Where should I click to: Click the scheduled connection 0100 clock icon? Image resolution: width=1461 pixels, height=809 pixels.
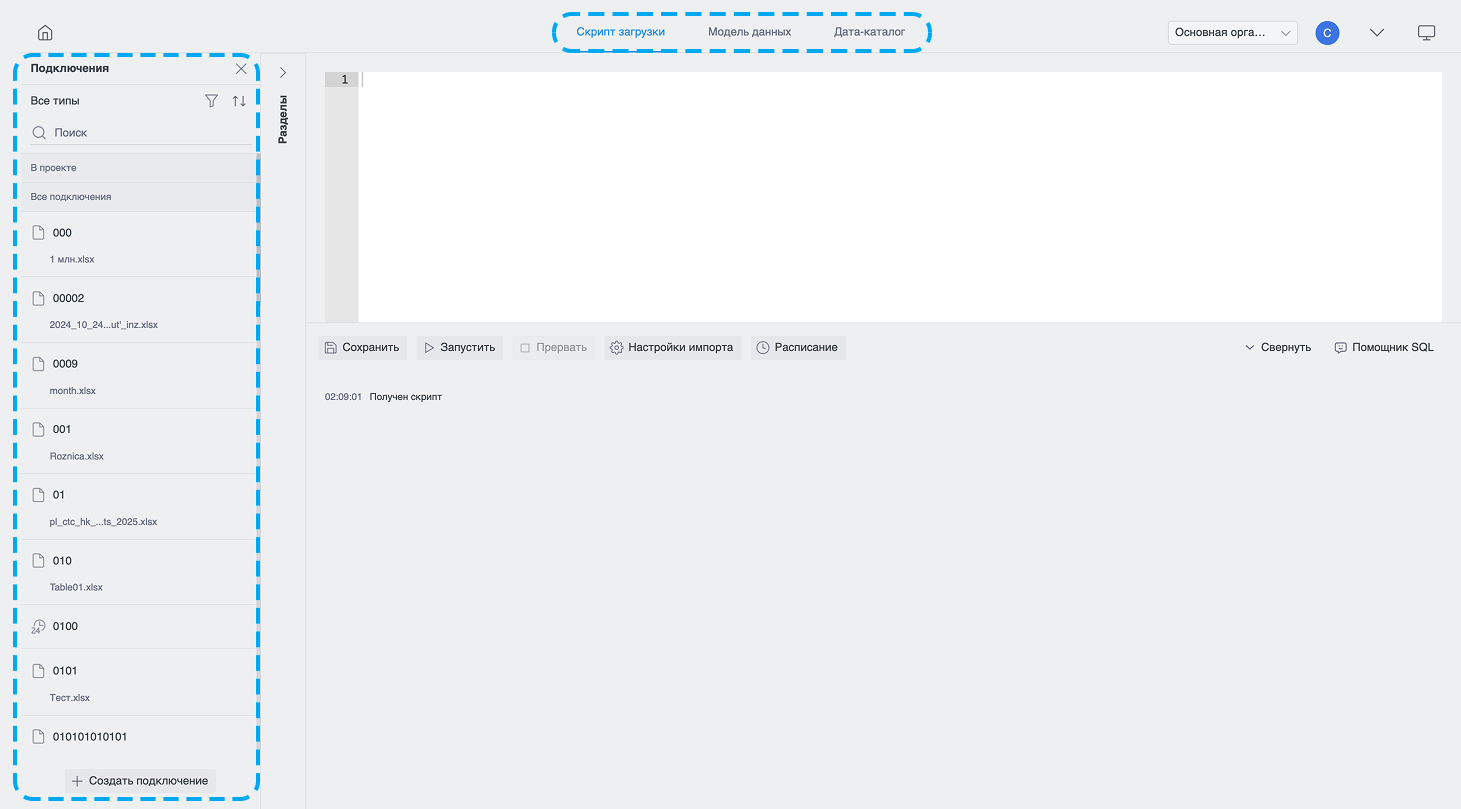38,627
